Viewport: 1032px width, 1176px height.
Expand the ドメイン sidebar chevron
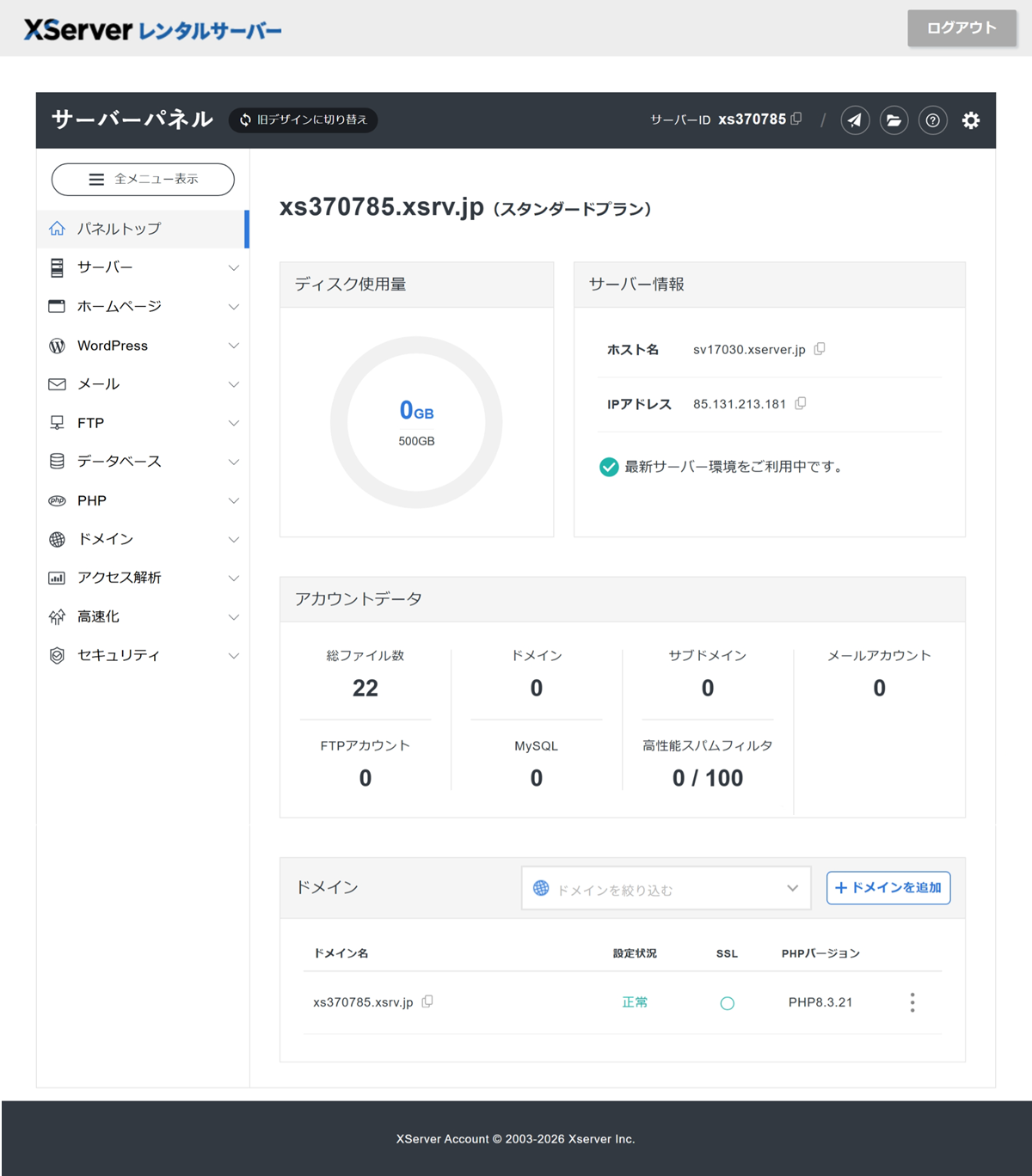[x=233, y=539]
